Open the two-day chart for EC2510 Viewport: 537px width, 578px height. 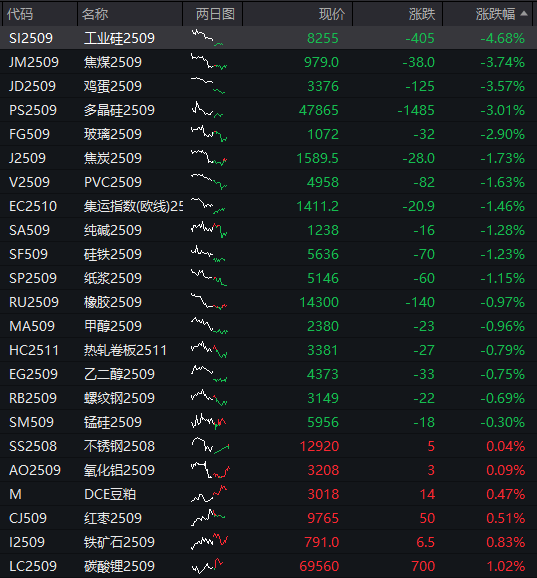pos(208,206)
